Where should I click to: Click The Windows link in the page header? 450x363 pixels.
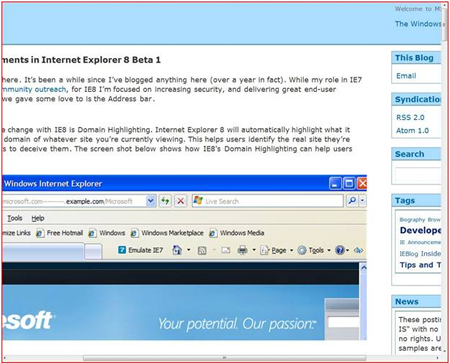pyautogui.click(x=418, y=24)
